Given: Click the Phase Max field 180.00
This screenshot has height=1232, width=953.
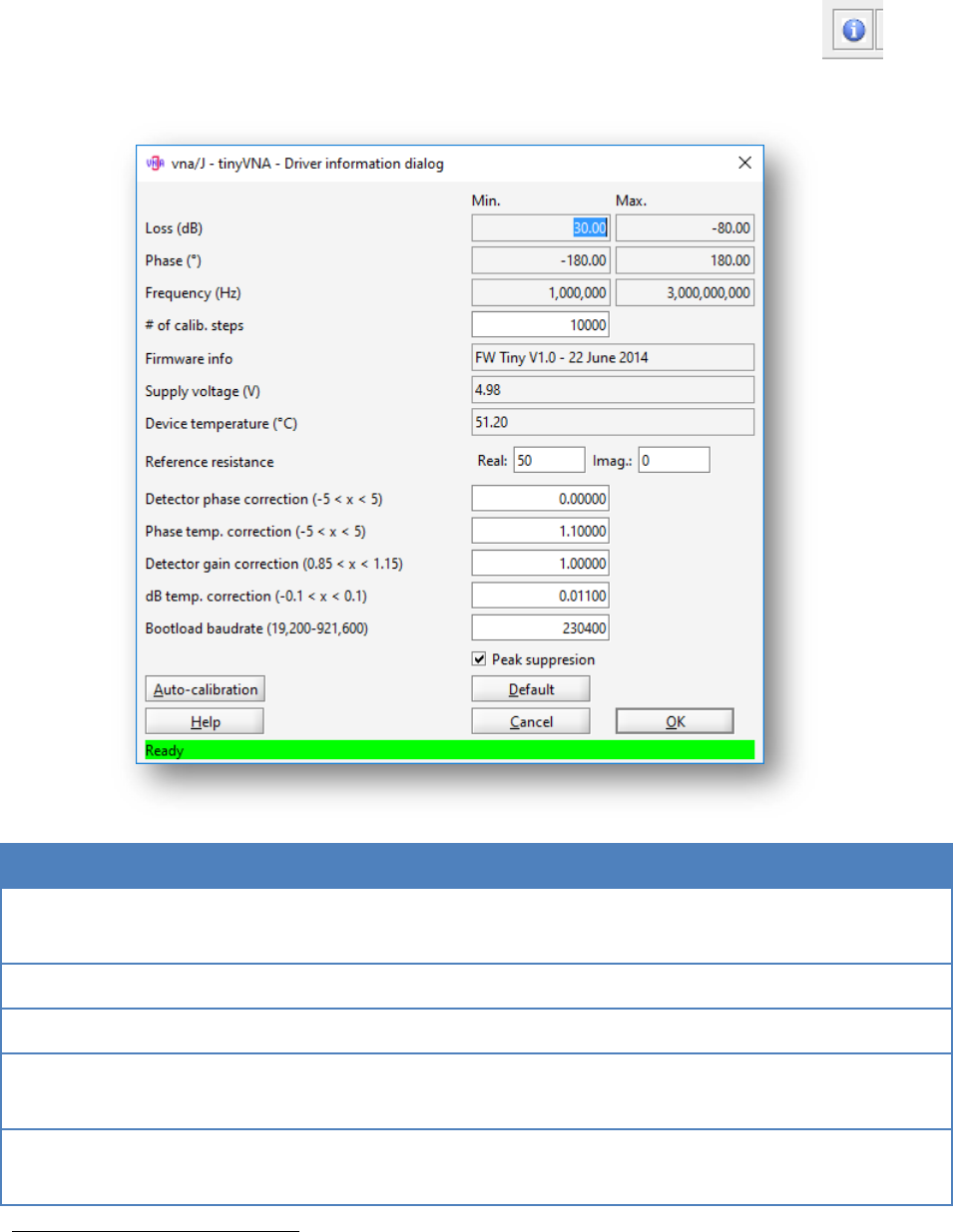Looking at the screenshot, I should 685,260.
